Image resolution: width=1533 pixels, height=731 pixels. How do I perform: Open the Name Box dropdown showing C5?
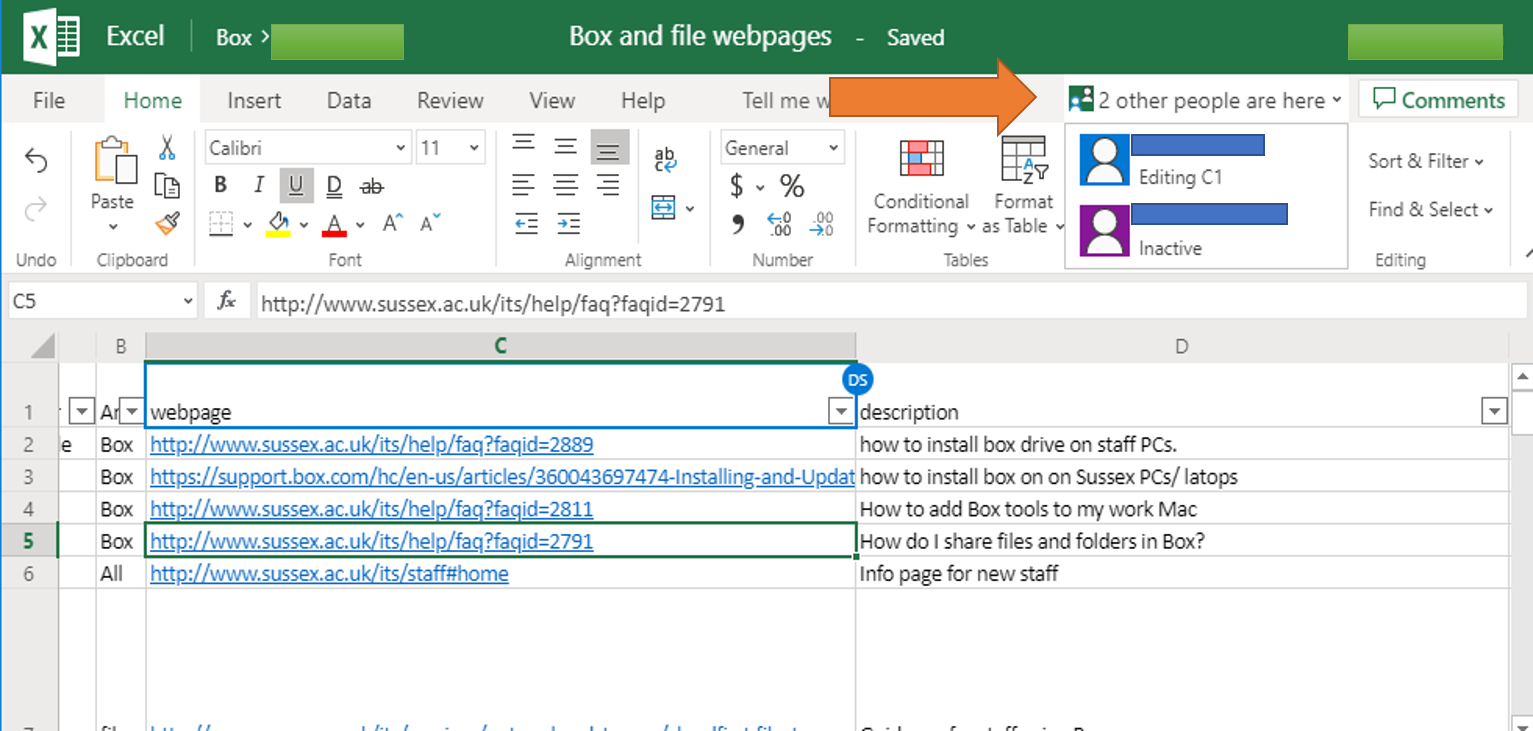(187, 301)
